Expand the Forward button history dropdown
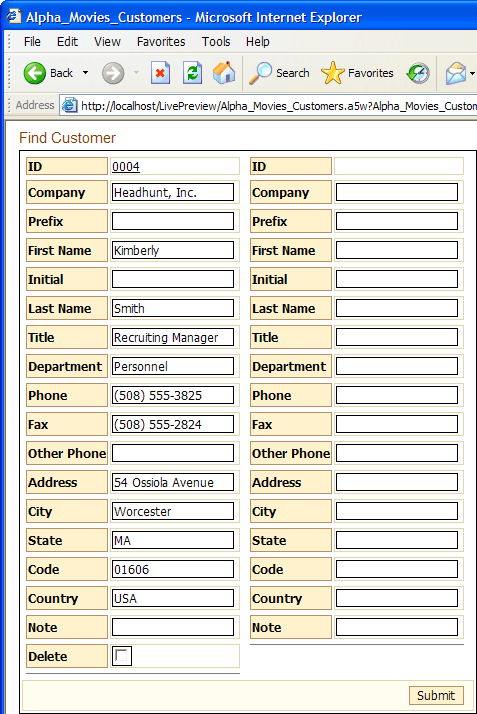Screen dimensions: 477x714 (136, 73)
